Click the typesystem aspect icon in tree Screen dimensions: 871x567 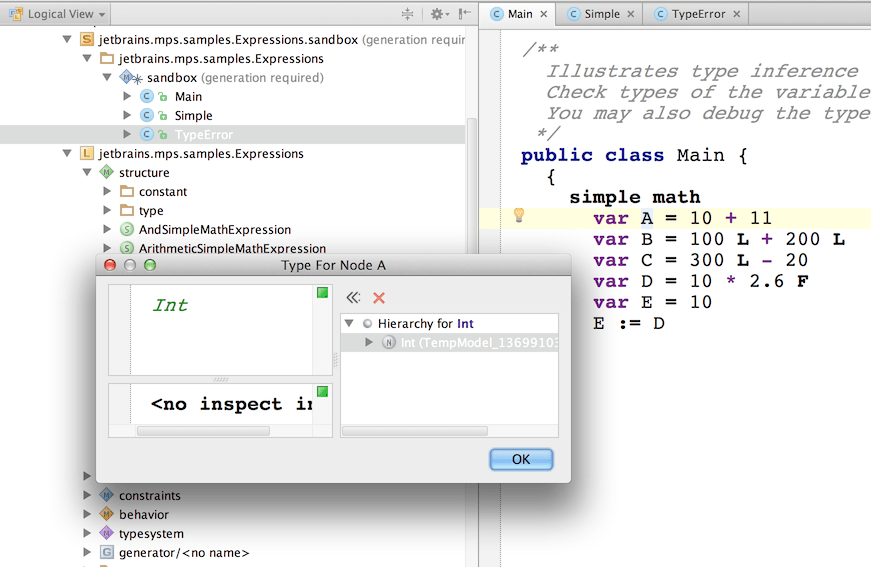tap(106, 533)
